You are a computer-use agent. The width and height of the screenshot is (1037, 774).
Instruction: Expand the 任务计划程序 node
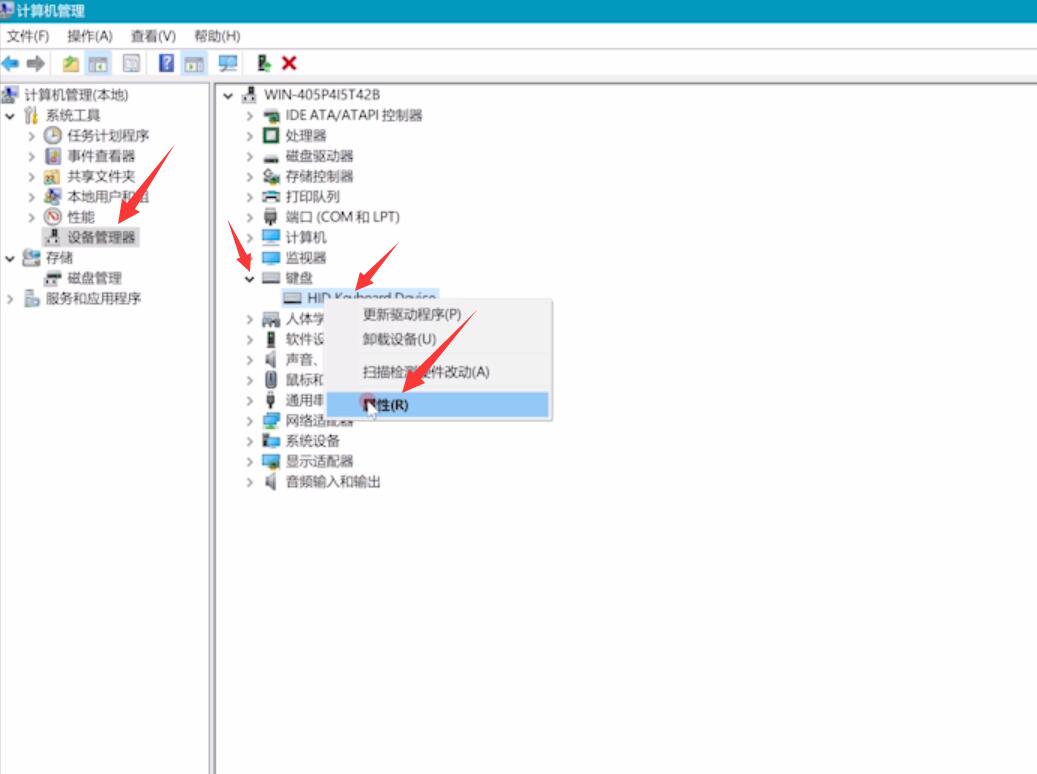(x=31, y=136)
